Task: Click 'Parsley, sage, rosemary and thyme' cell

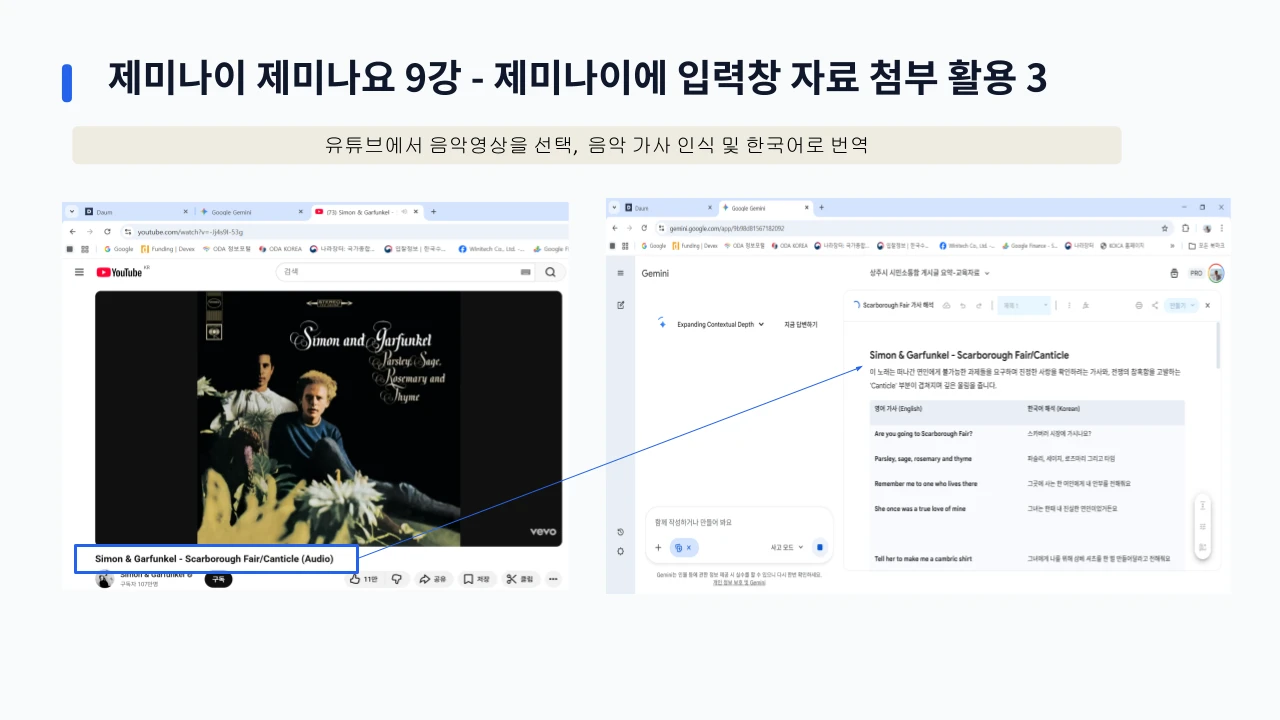Action: [923, 459]
